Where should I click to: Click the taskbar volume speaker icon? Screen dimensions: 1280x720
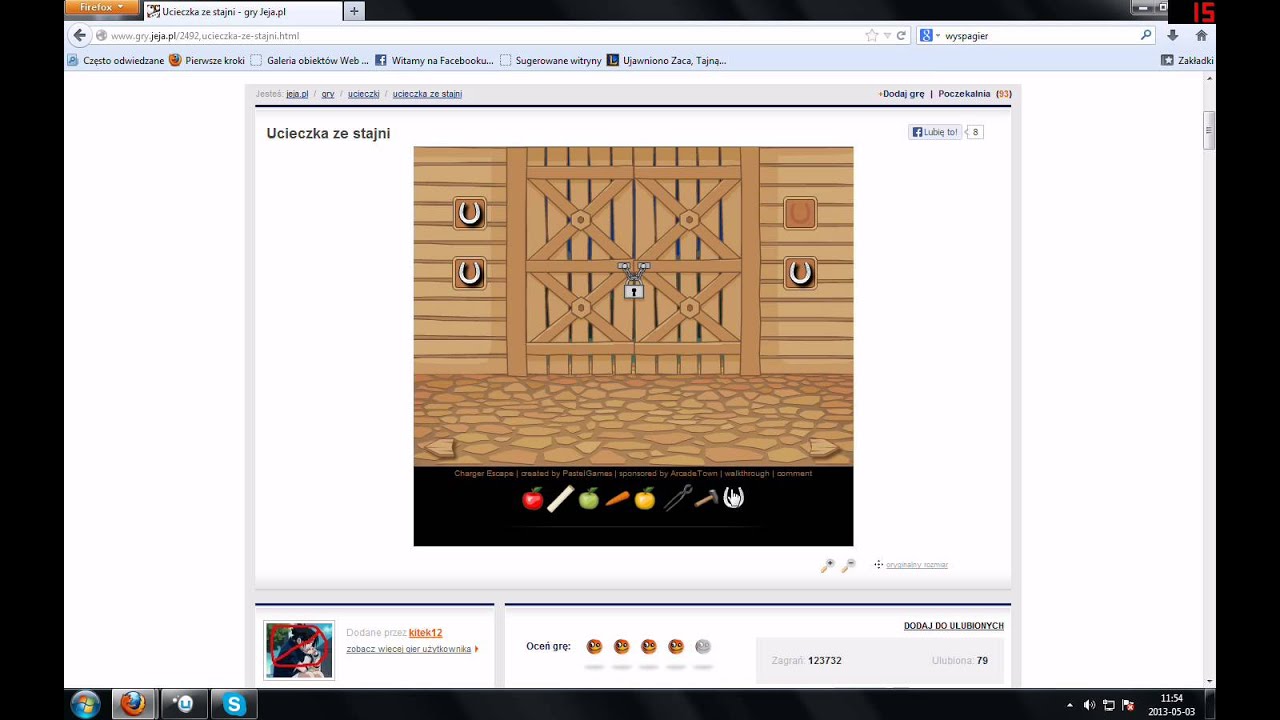click(x=1089, y=705)
